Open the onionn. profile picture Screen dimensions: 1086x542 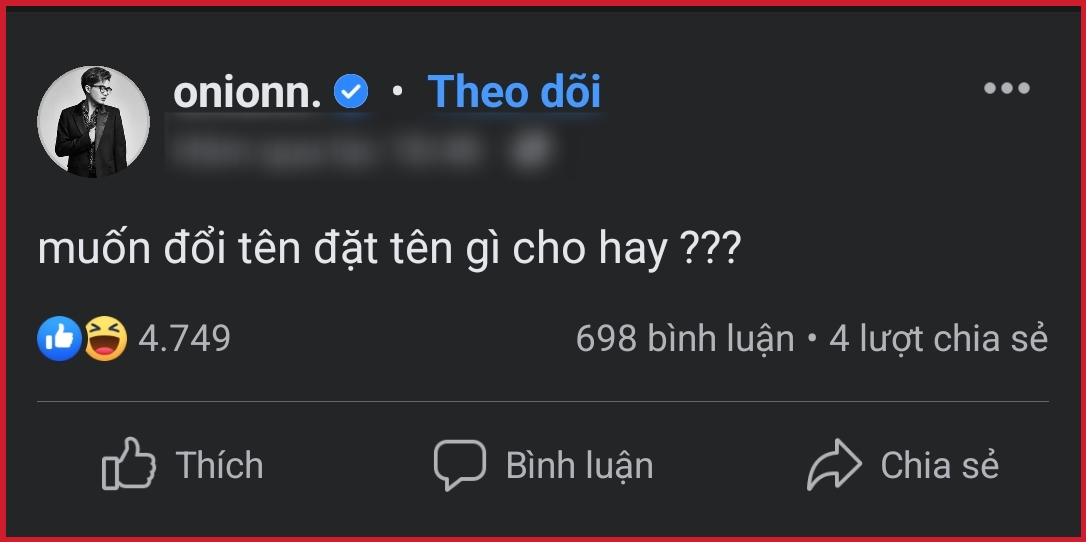click(94, 122)
